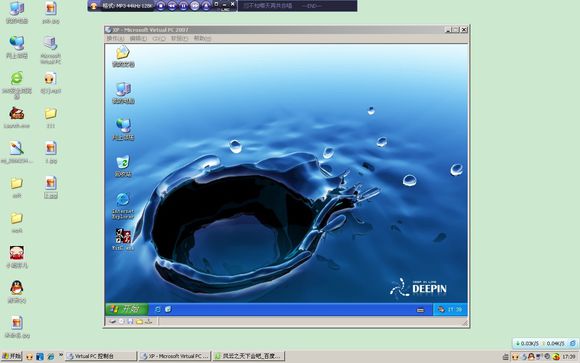
Task: Pause playback in the music player bar
Action: 183,6
